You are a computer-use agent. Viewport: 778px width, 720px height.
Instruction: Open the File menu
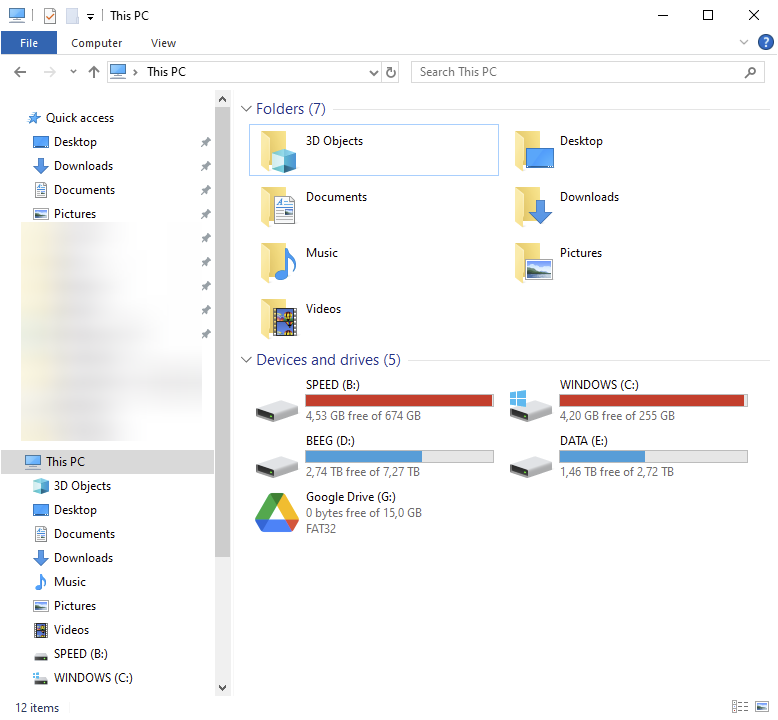[29, 43]
